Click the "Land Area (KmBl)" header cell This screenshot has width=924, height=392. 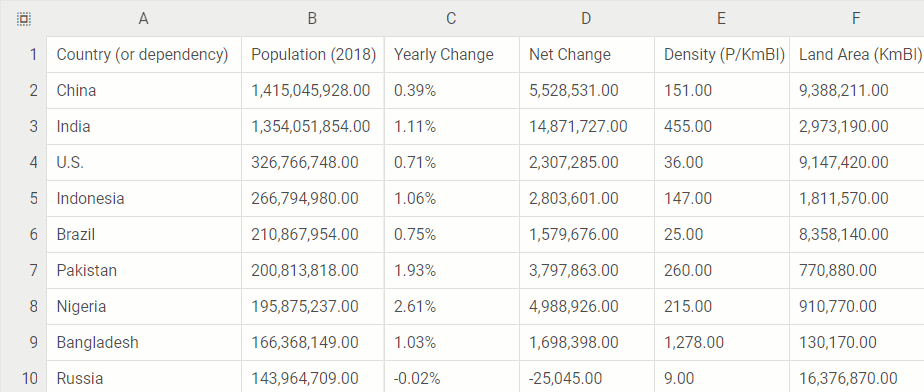856,55
